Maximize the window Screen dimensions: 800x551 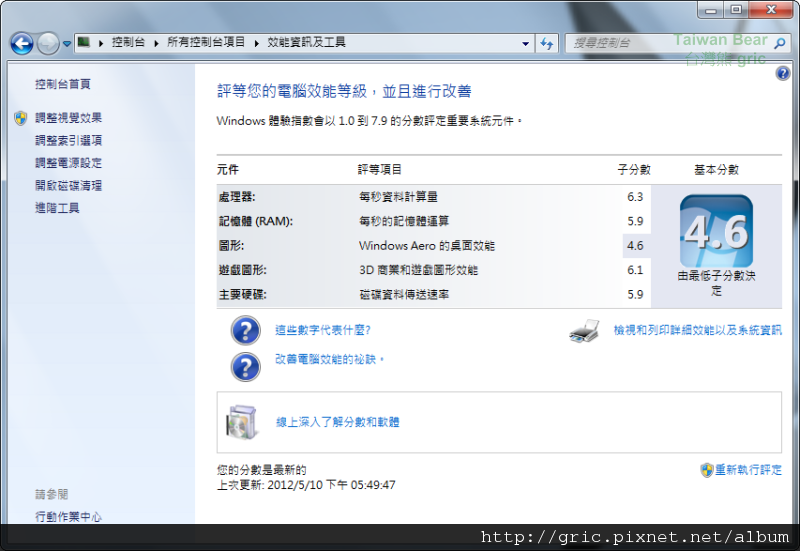(736, 10)
